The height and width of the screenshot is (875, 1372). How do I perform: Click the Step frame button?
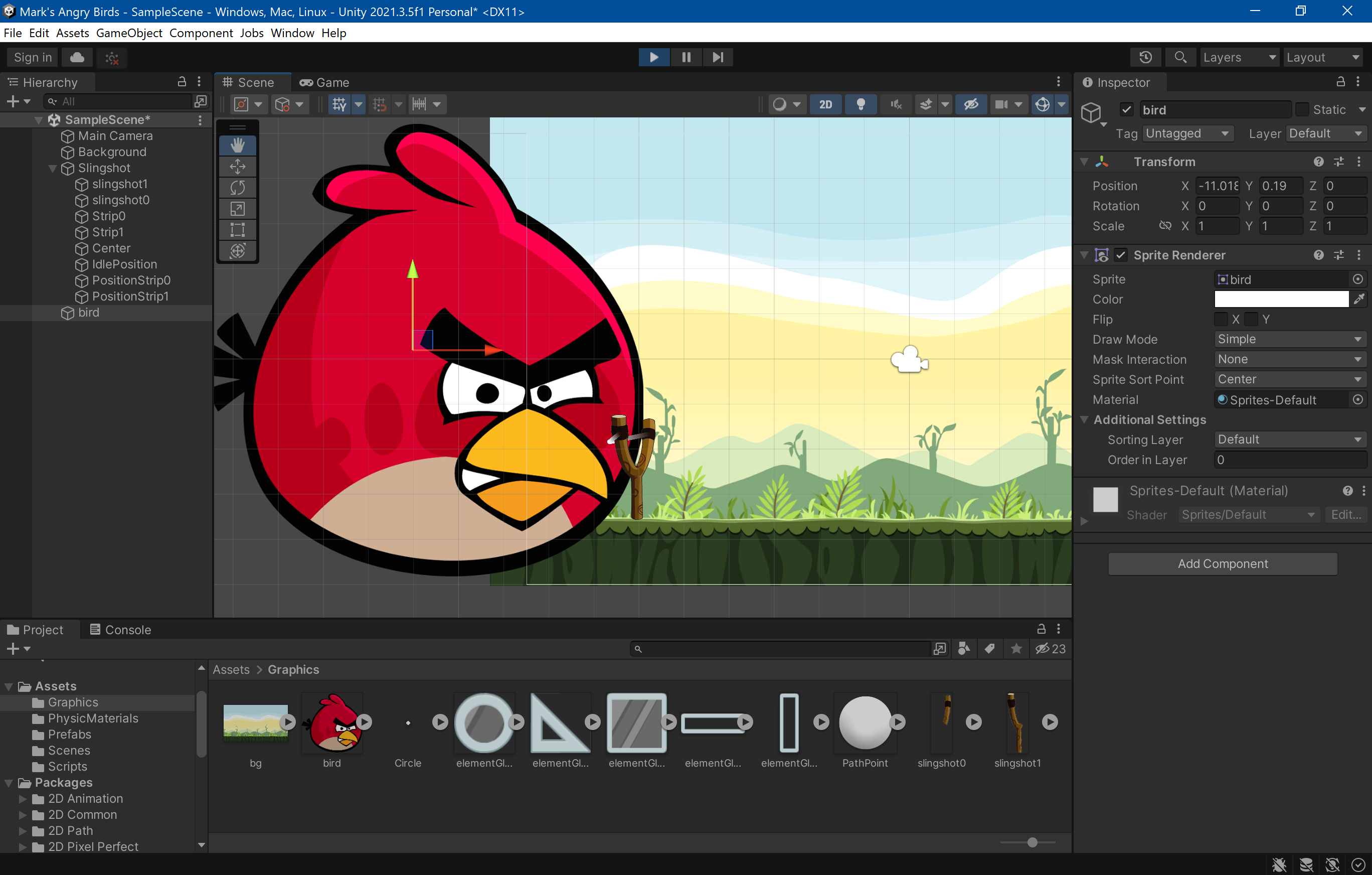click(717, 57)
